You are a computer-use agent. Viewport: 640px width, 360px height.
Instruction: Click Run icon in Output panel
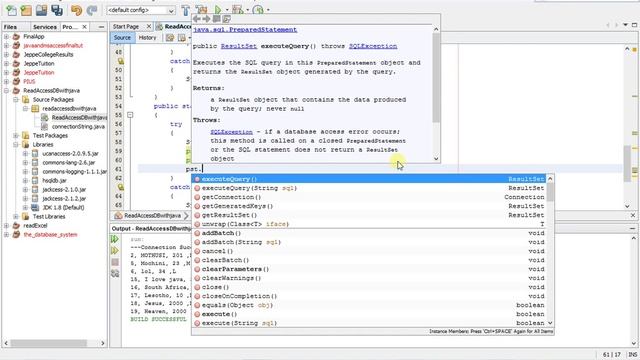point(115,239)
